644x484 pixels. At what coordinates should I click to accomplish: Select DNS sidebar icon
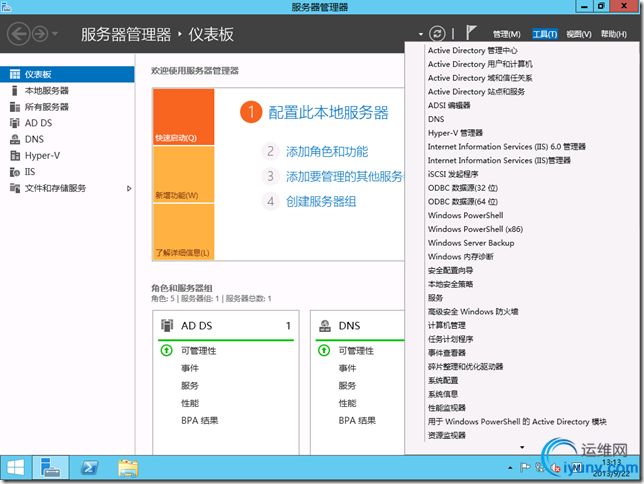pos(15,139)
